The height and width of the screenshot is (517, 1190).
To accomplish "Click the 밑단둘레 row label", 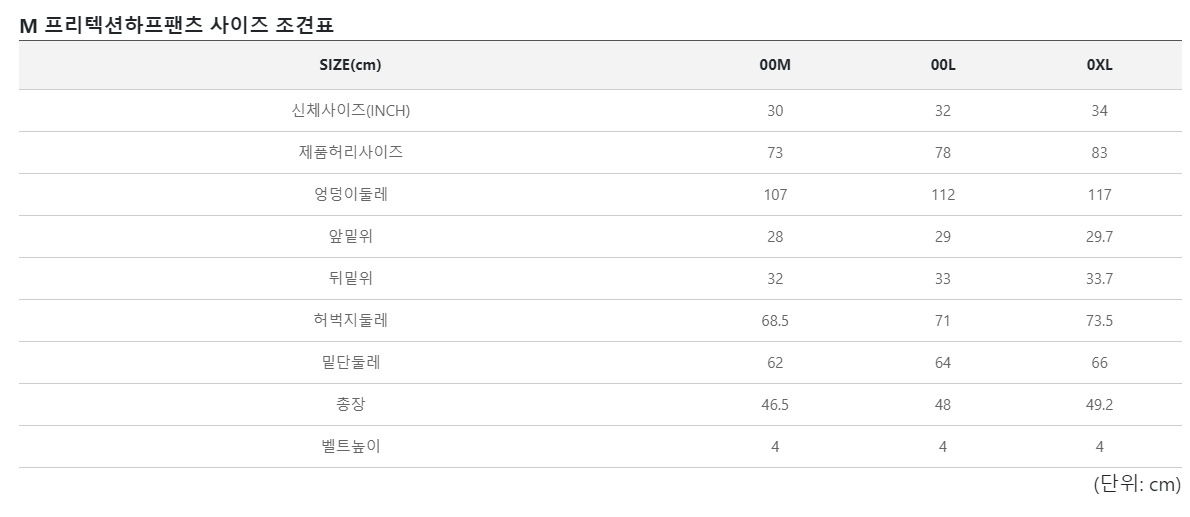I will click(350, 362).
